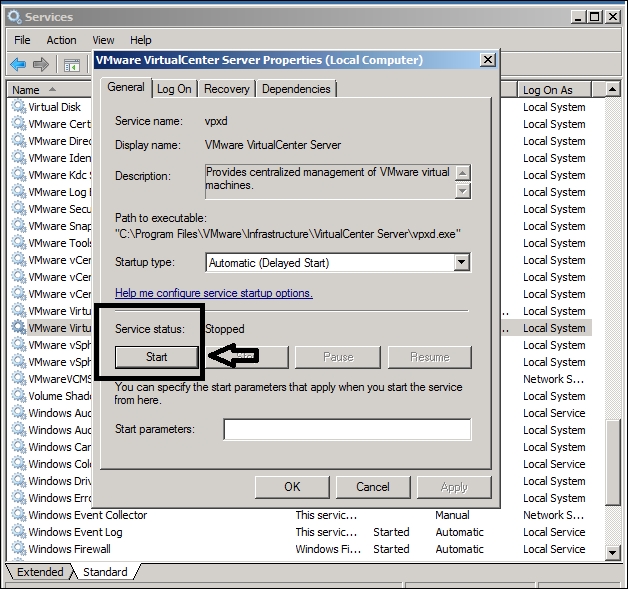The image size is (628, 589).
Task: Click the Apply button
Action: click(x=454, y=487)
